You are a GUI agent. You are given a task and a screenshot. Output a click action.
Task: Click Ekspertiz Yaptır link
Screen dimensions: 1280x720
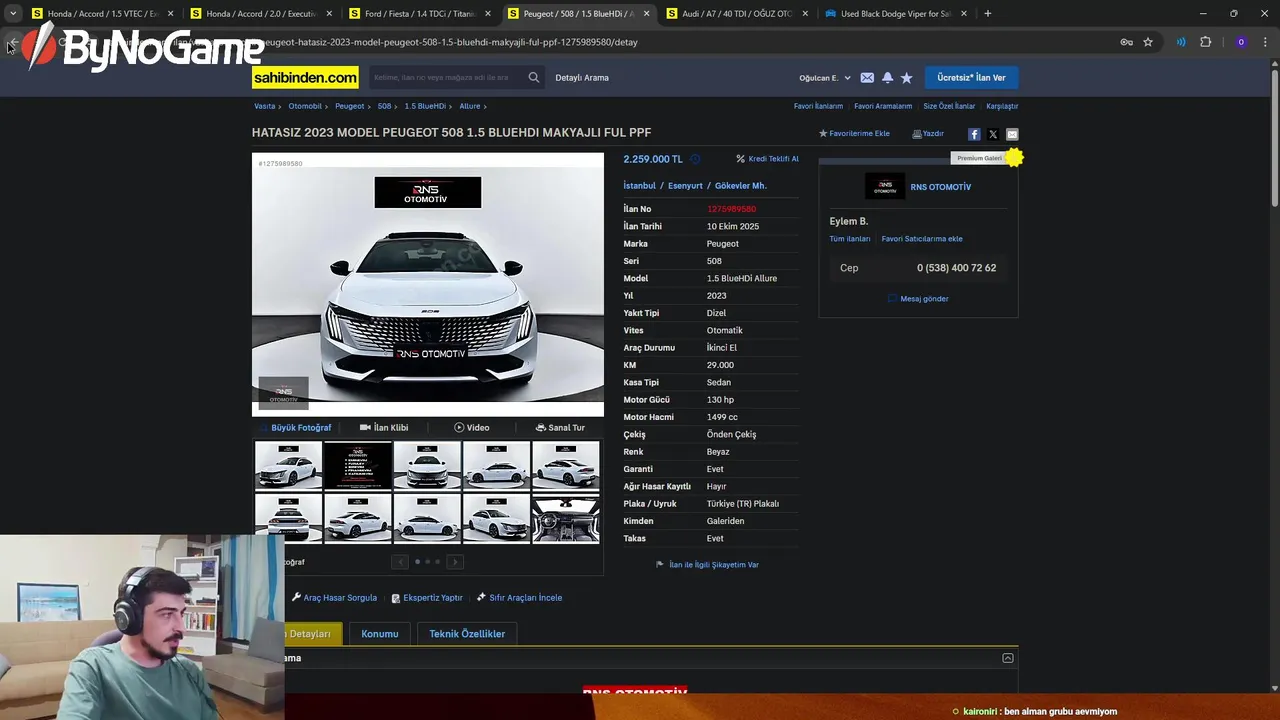pos(427,598)
